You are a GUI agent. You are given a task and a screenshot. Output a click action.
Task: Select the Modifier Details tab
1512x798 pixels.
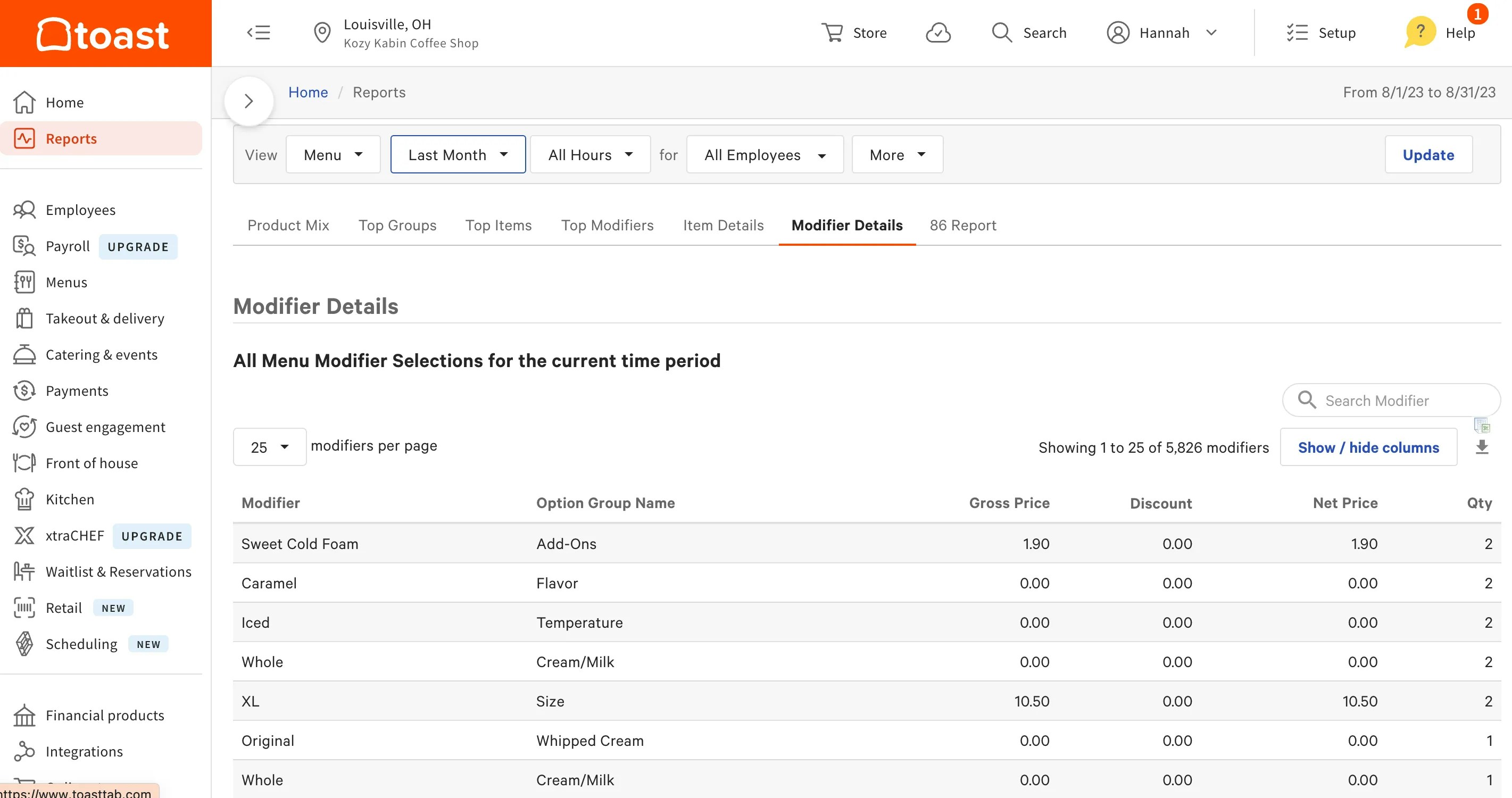click(x=847, y=226)
